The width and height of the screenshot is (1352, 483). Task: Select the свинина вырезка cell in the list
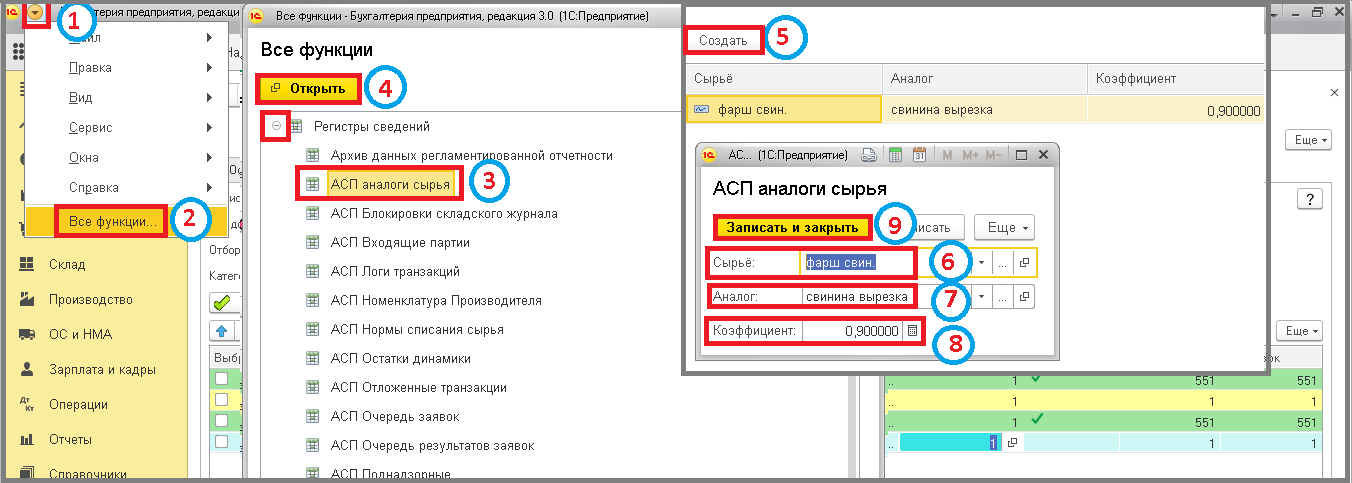pyautogui.click(x=984, y=109)
